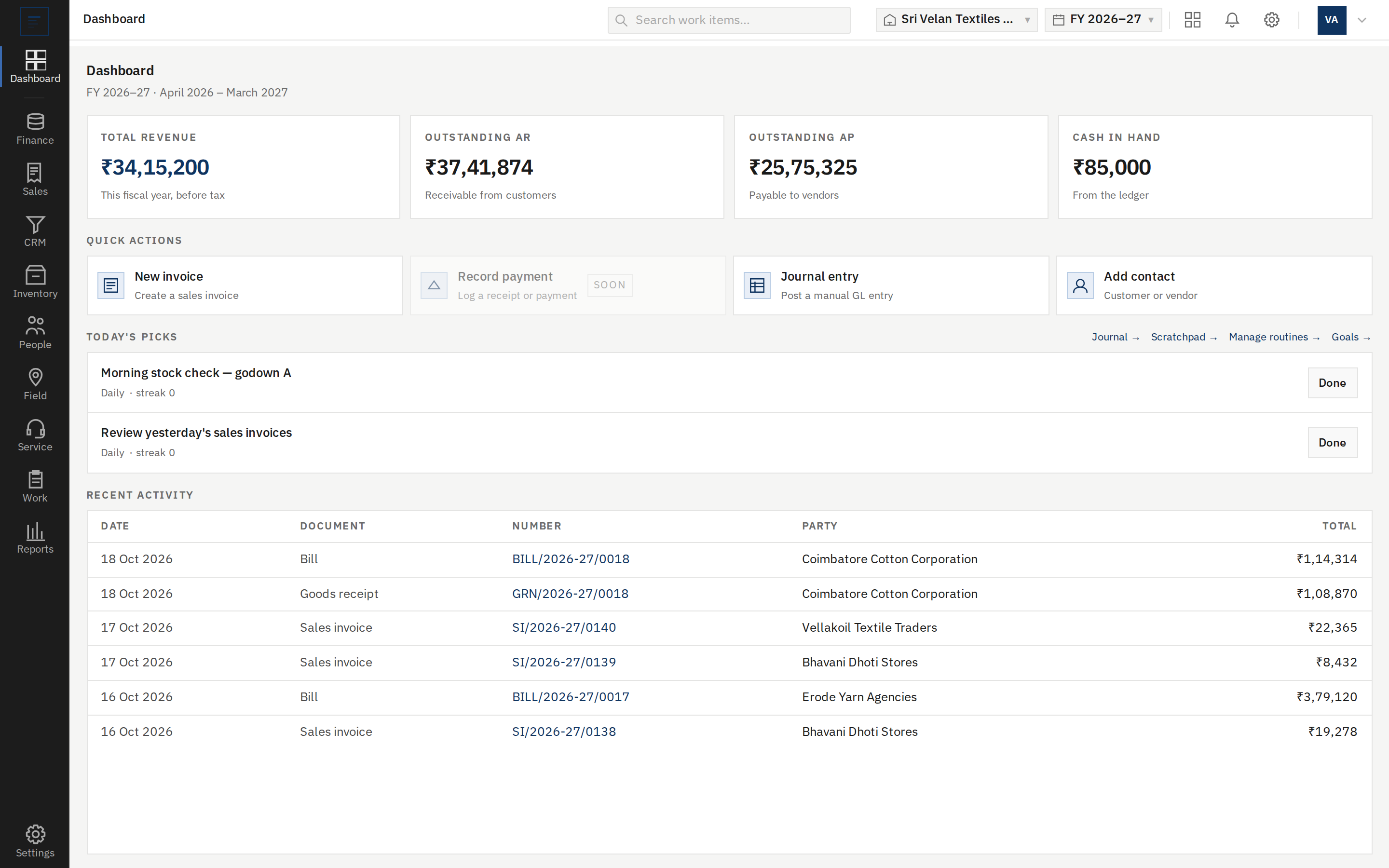
Task: Click the Total Revenue ₹34,15,200 card
Action: 244,167
